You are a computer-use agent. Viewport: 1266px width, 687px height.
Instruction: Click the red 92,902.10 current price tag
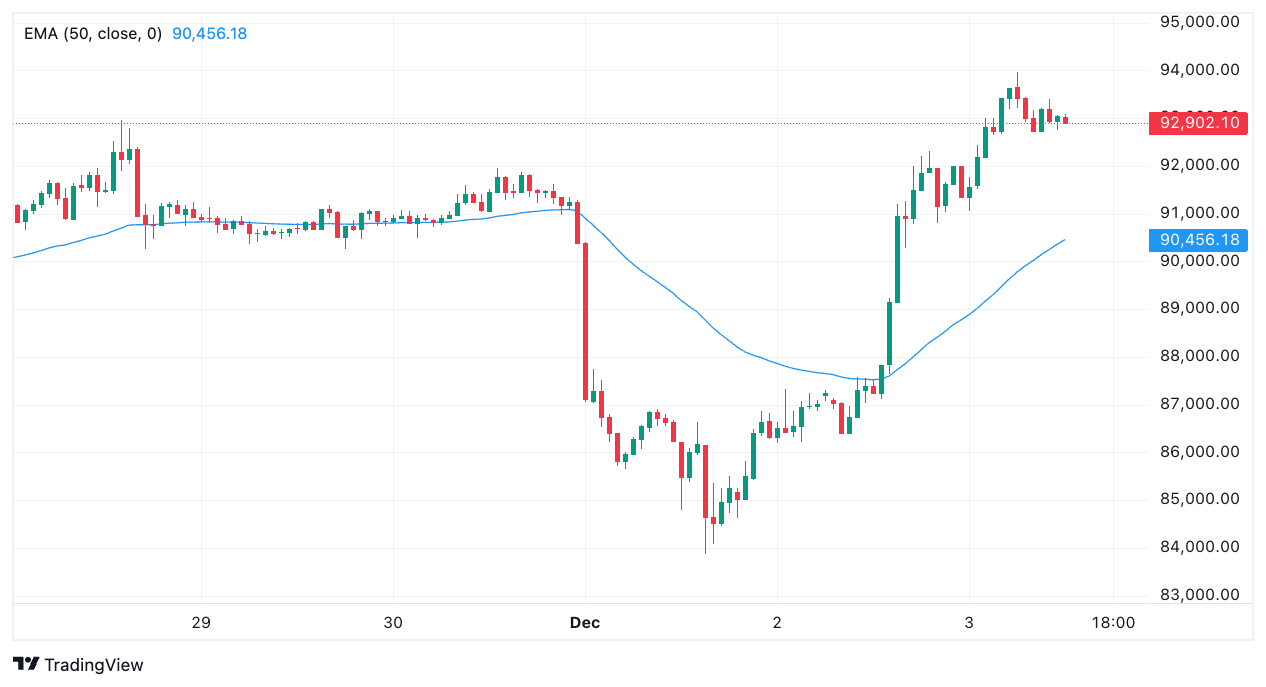click(1199, 123)
